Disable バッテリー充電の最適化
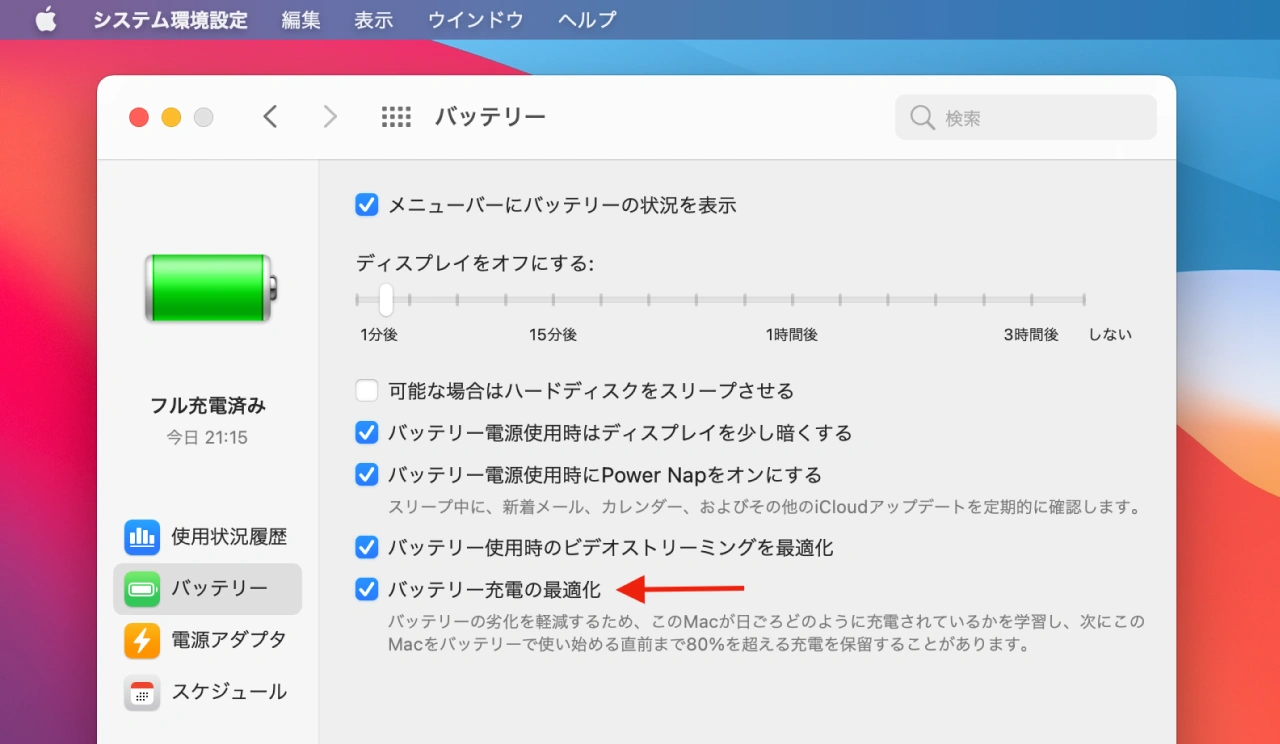Screen dimensions: 1280x744 pos(366,589)
